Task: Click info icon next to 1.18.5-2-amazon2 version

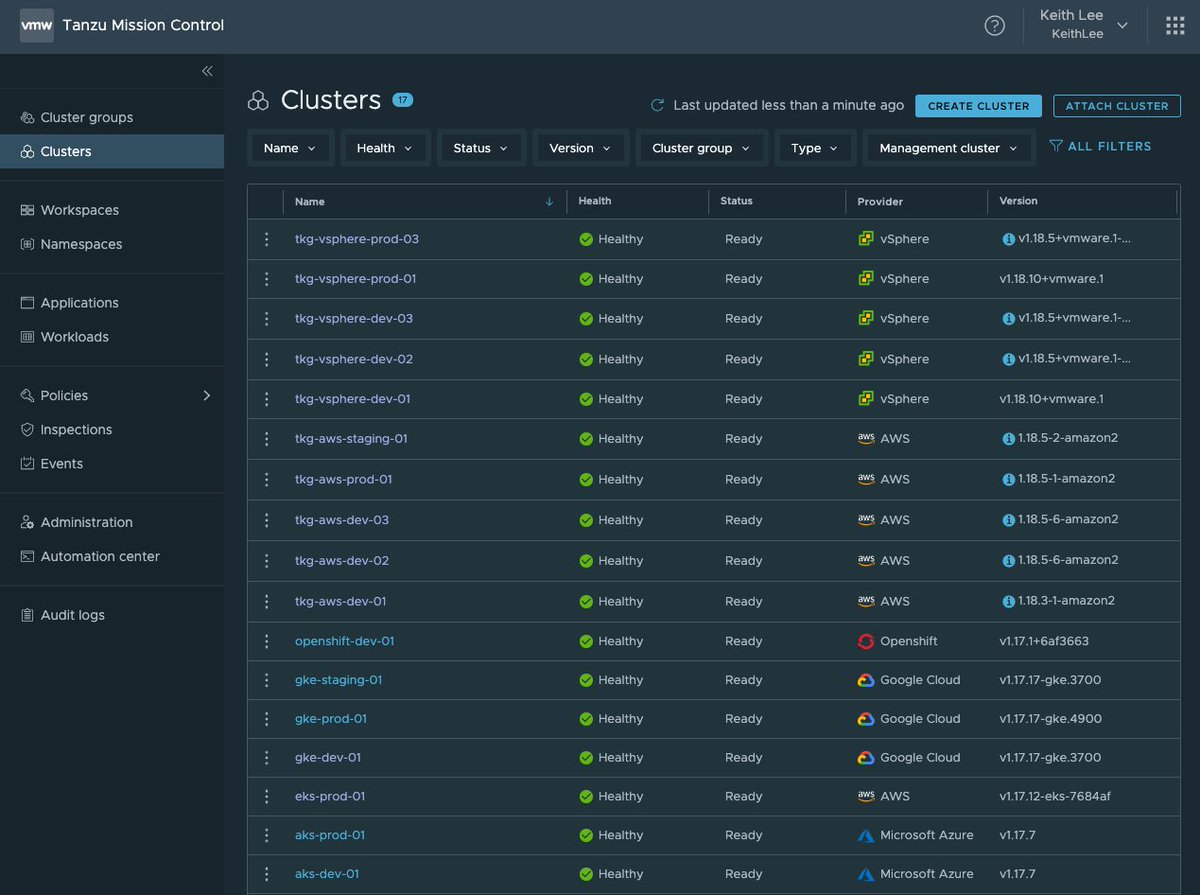Action: pyautogui.click(x=1008, y=439)
